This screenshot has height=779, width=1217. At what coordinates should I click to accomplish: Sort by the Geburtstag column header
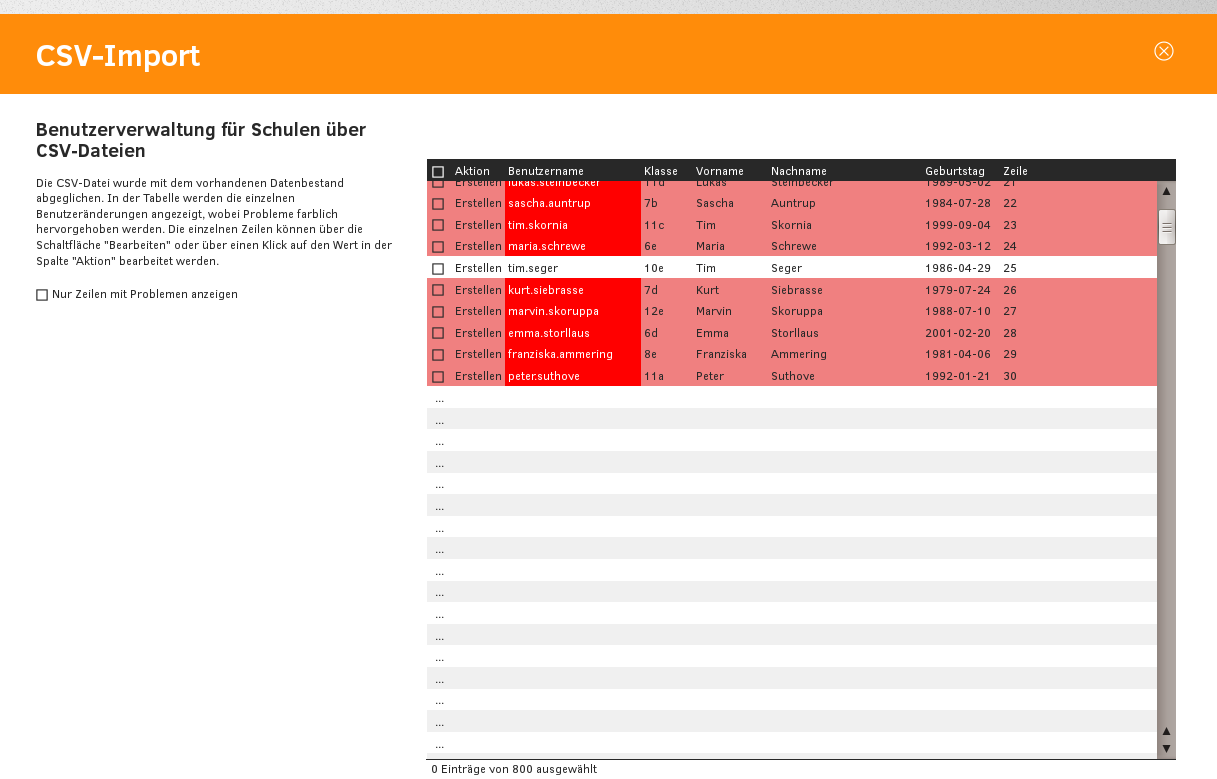(x=954, y=171)
